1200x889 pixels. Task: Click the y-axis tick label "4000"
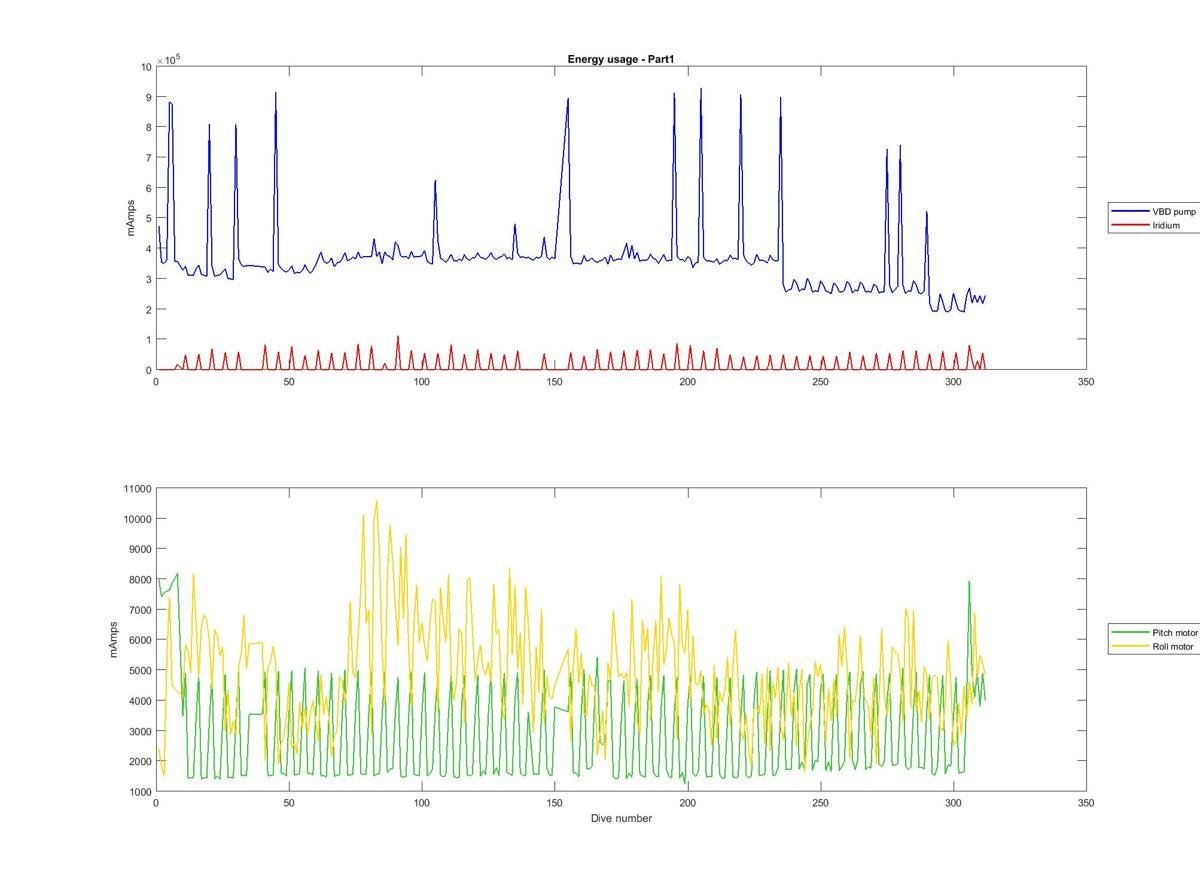(138, 701)
